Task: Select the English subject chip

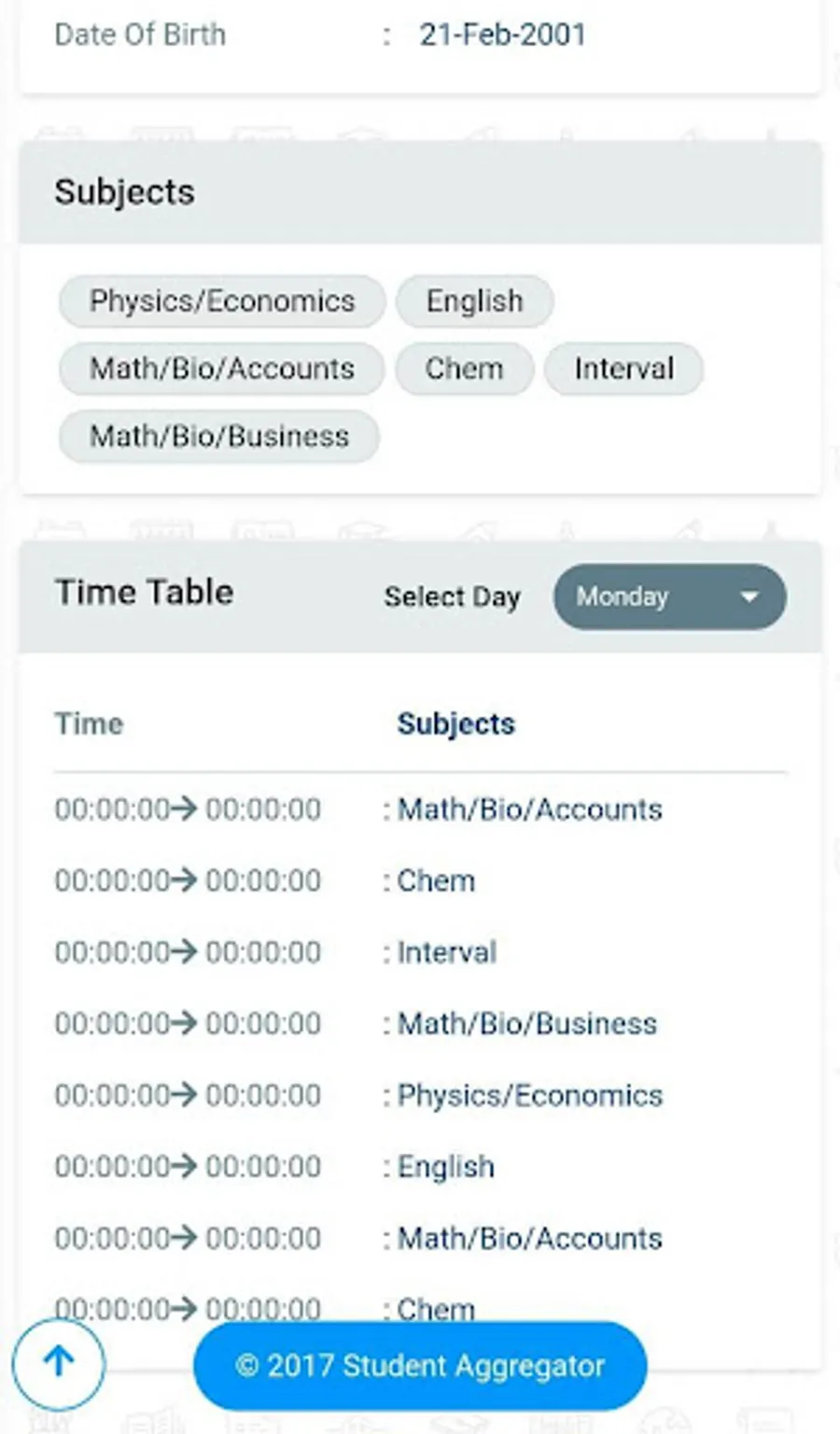Action: pyautogui.click(x=474, y=302)
